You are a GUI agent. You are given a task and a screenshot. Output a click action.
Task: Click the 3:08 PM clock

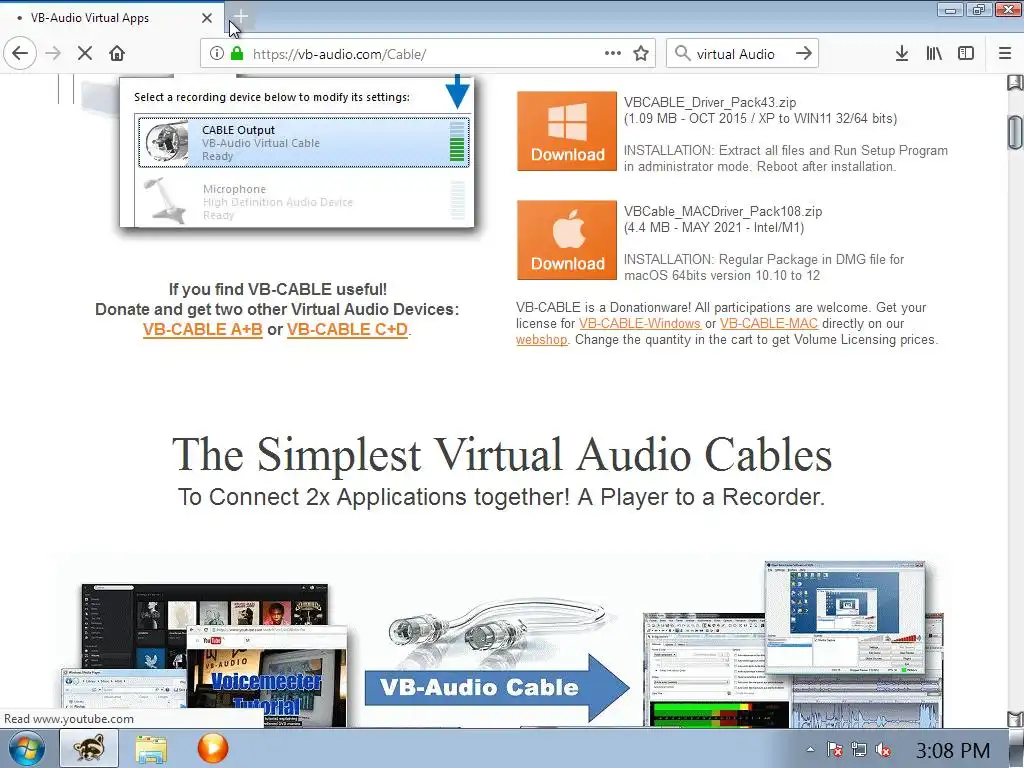point(953,750)
